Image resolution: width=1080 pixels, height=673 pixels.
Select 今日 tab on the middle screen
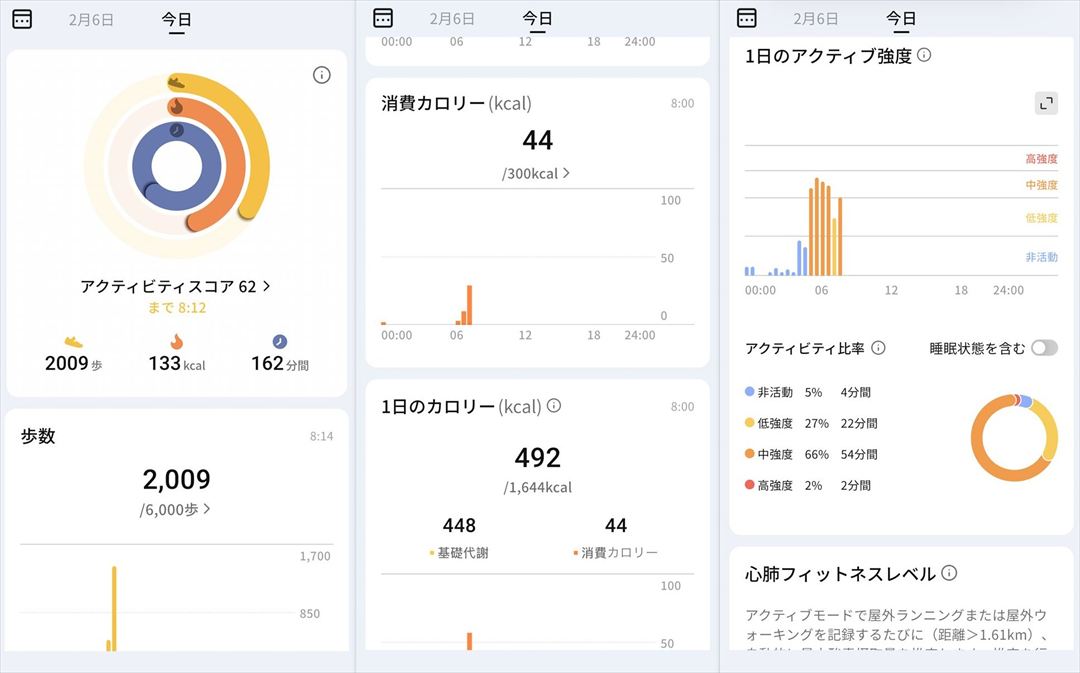click(537, 18)
